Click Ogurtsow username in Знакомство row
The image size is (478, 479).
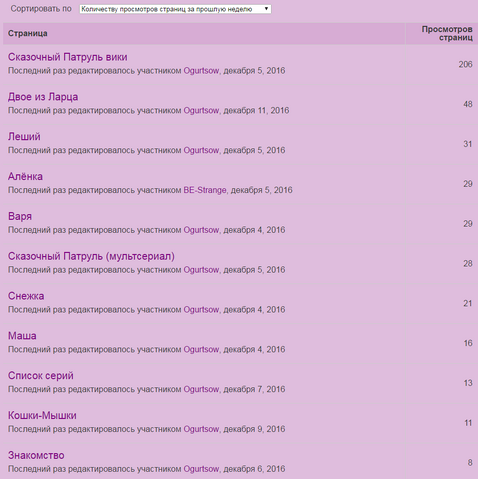point(201,469)
